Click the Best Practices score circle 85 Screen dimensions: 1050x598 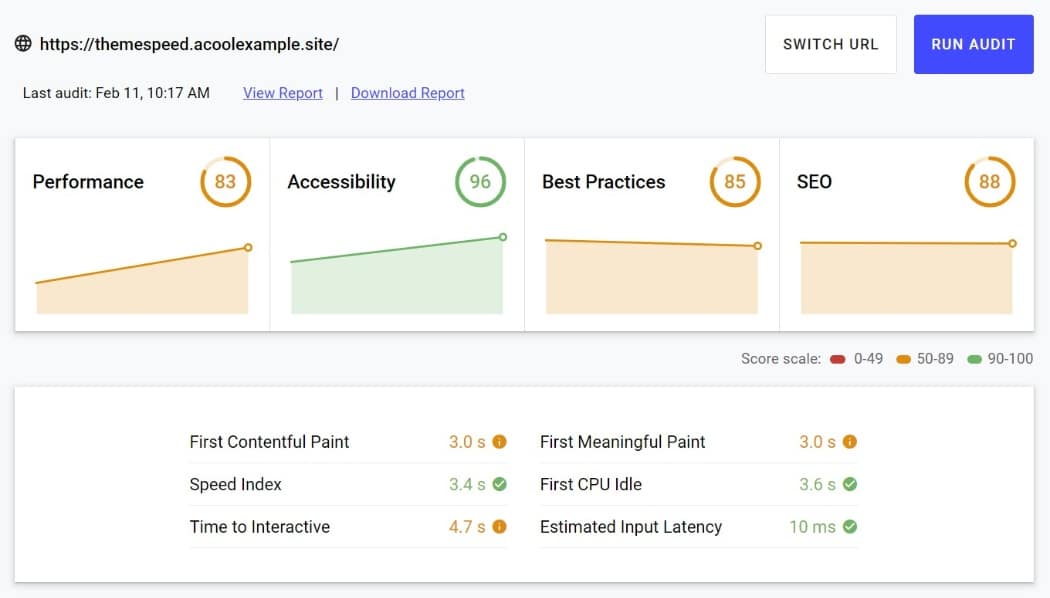tap(734, 182)
